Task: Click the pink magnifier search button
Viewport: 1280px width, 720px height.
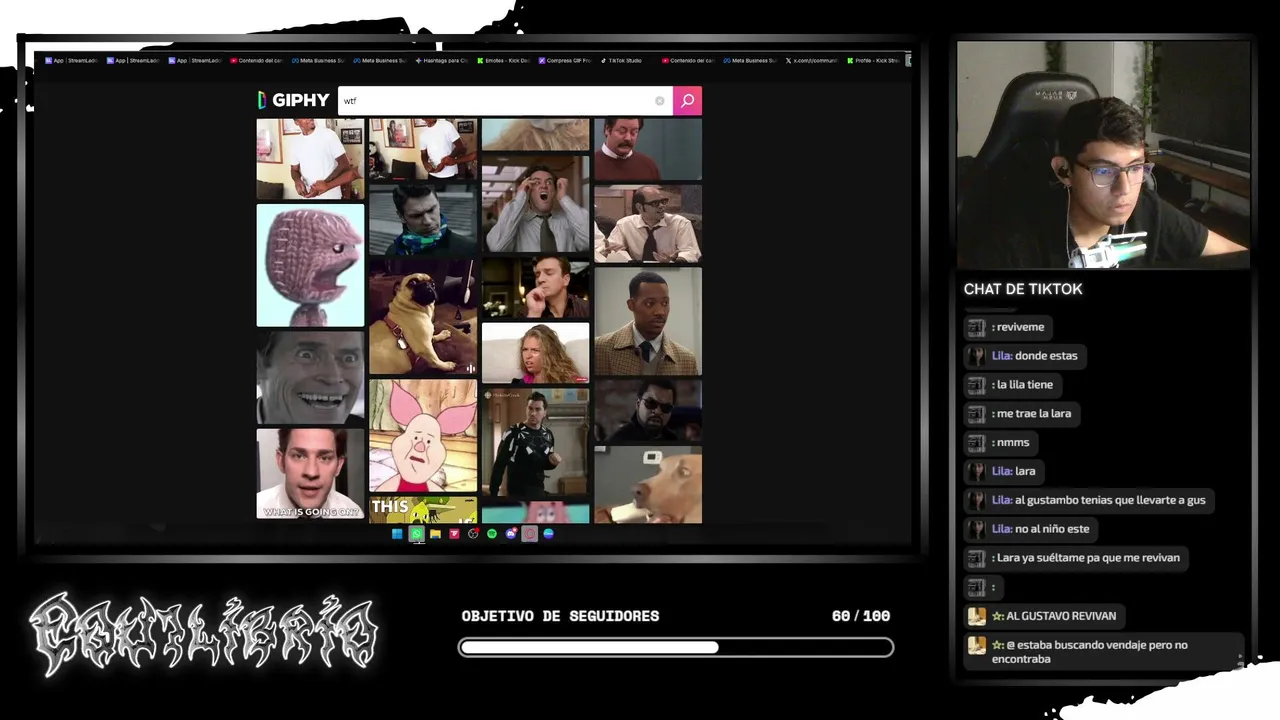Action: pyautogui.click(x=687, y=100)
